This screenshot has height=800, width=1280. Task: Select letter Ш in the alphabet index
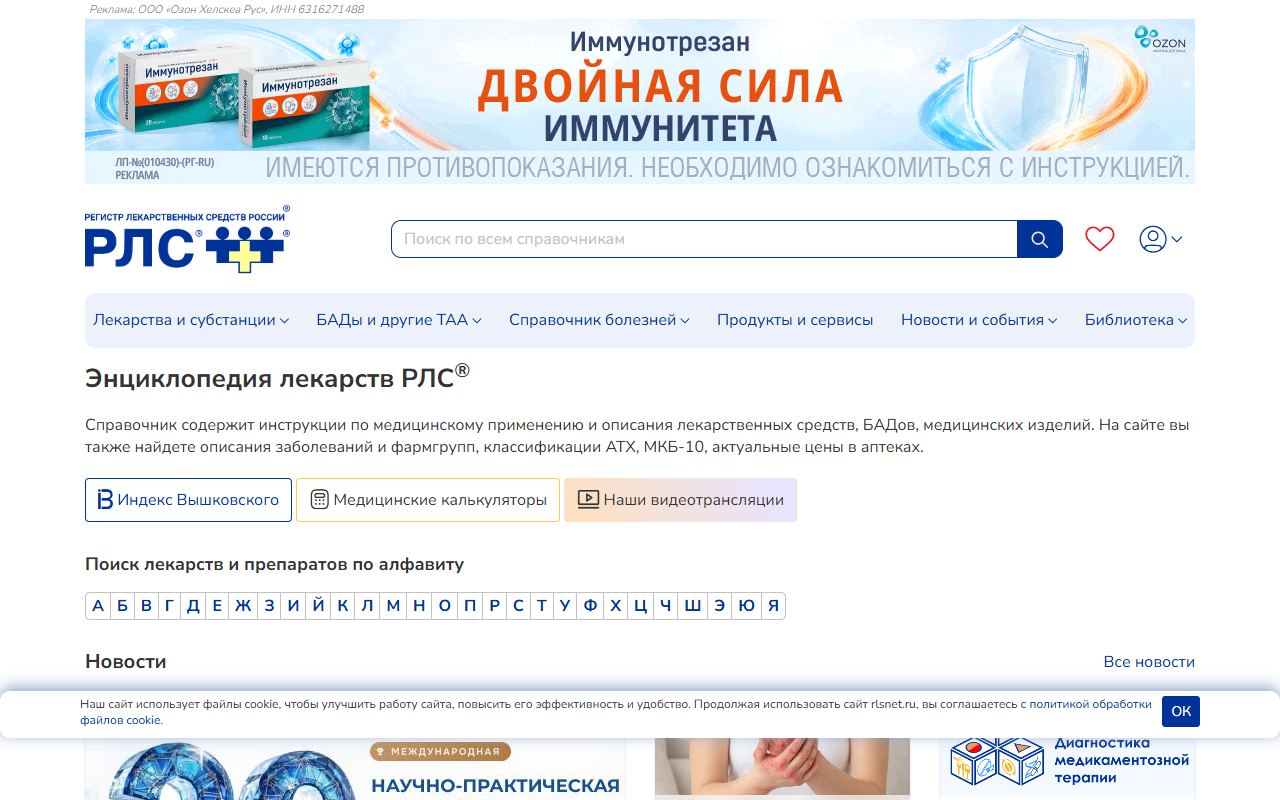(692, 606)
